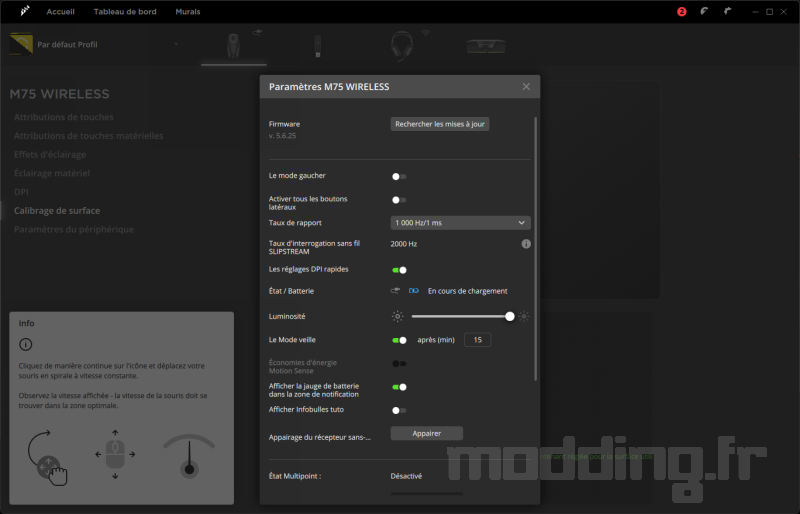Disable Les réglages DPI rapides
The image size is (800, 514).
coord(399,270)
